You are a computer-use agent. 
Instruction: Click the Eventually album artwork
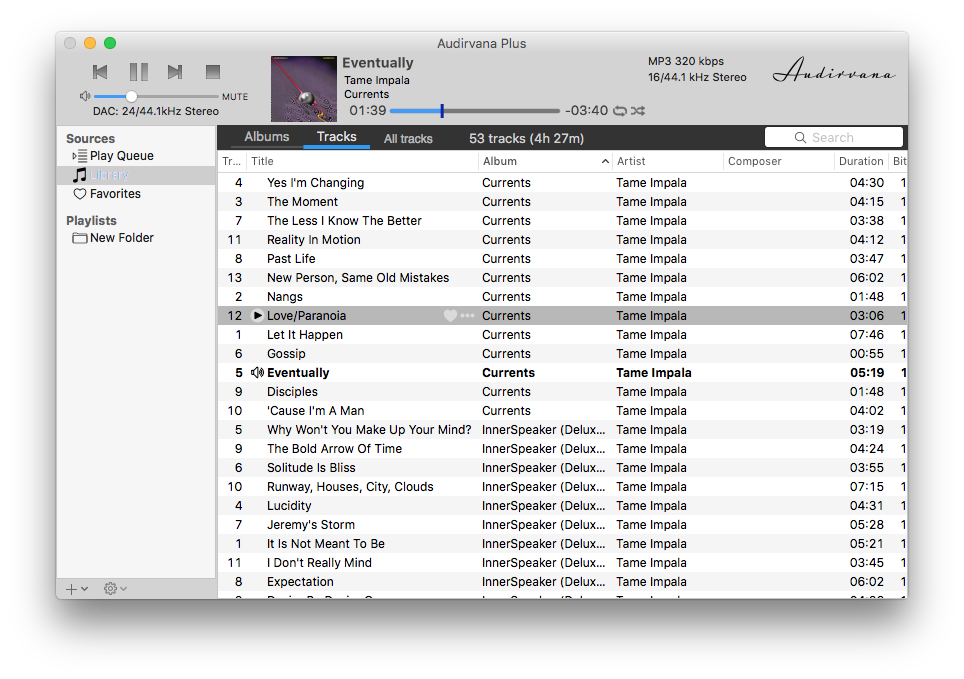(304, 89)
